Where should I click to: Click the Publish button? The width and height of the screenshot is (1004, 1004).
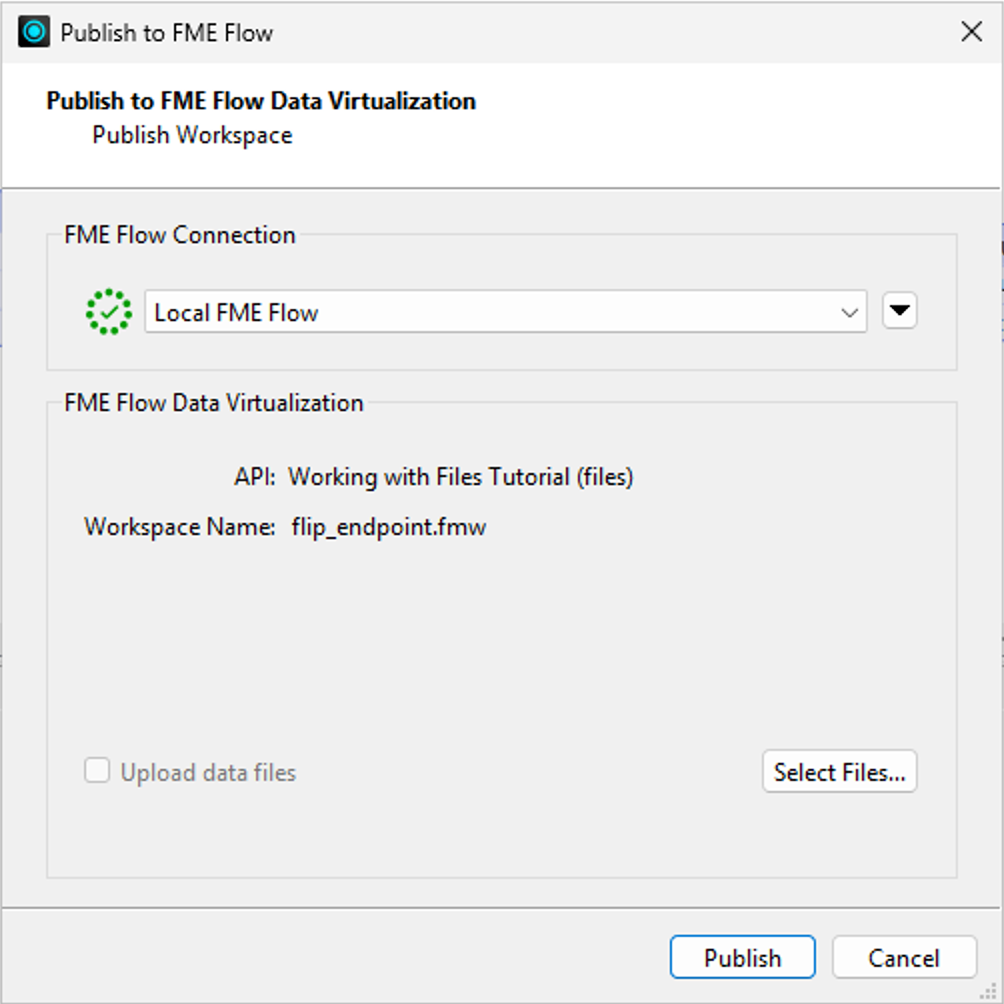pos(743,957)
